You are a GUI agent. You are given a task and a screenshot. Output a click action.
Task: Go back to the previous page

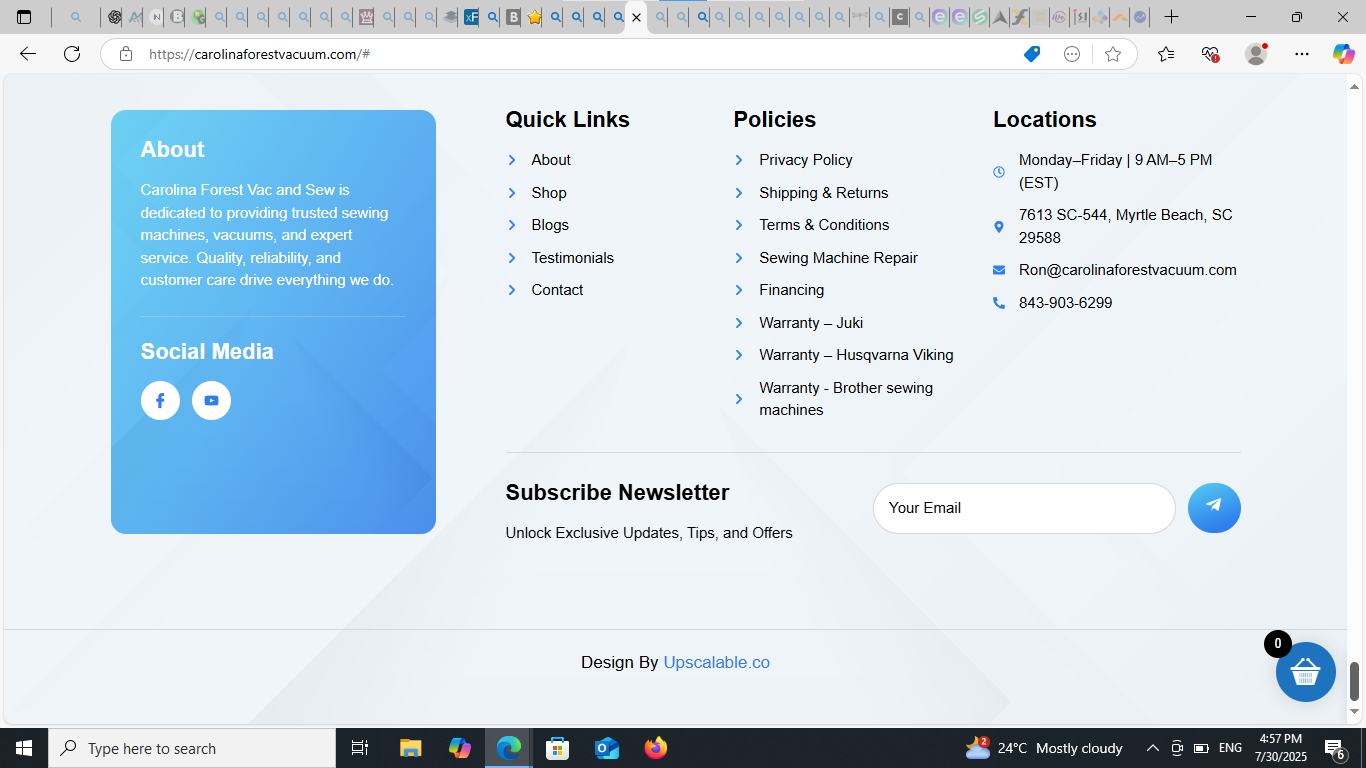point(28,54)
